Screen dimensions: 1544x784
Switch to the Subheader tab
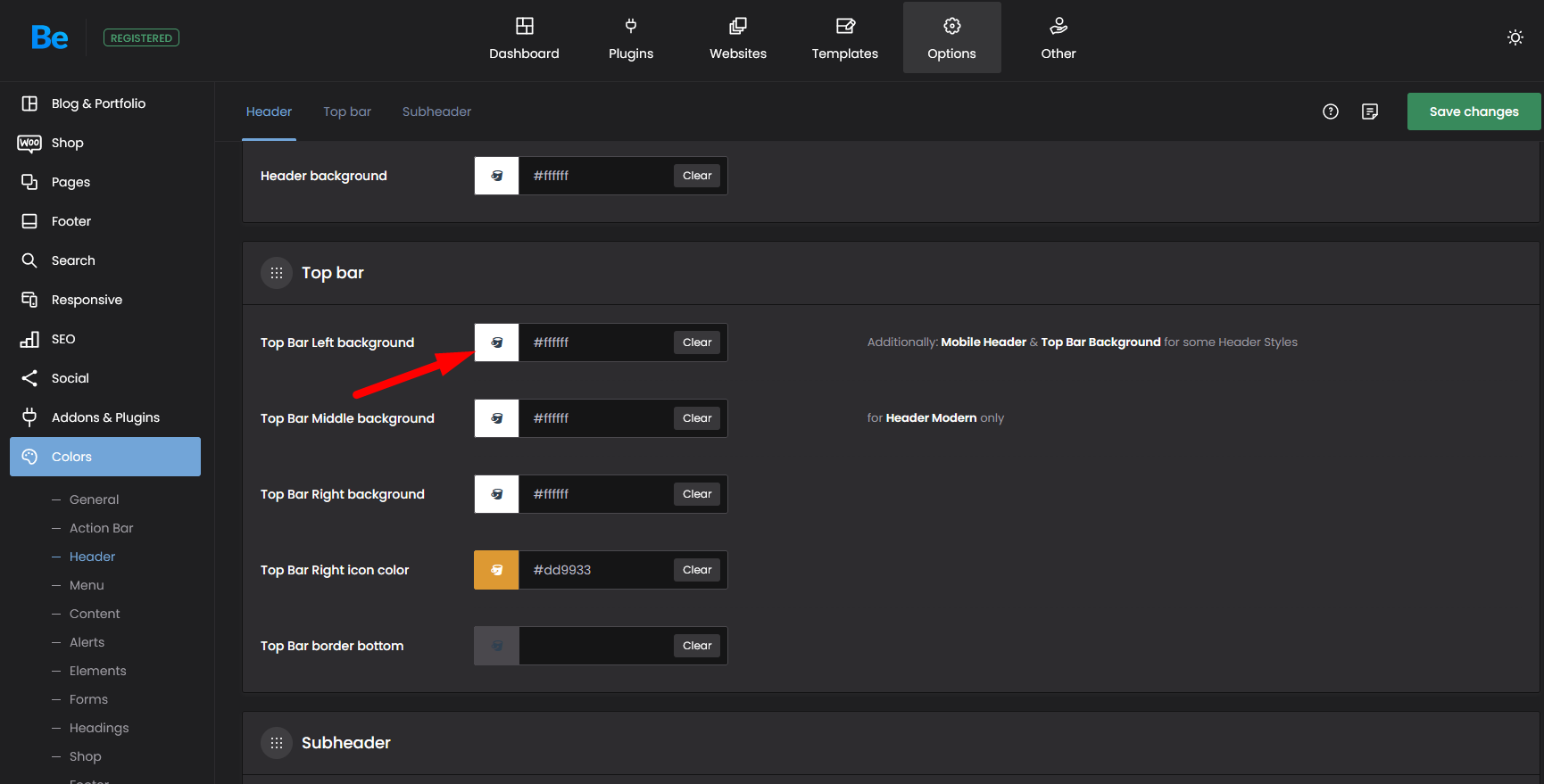pos(436,111)
